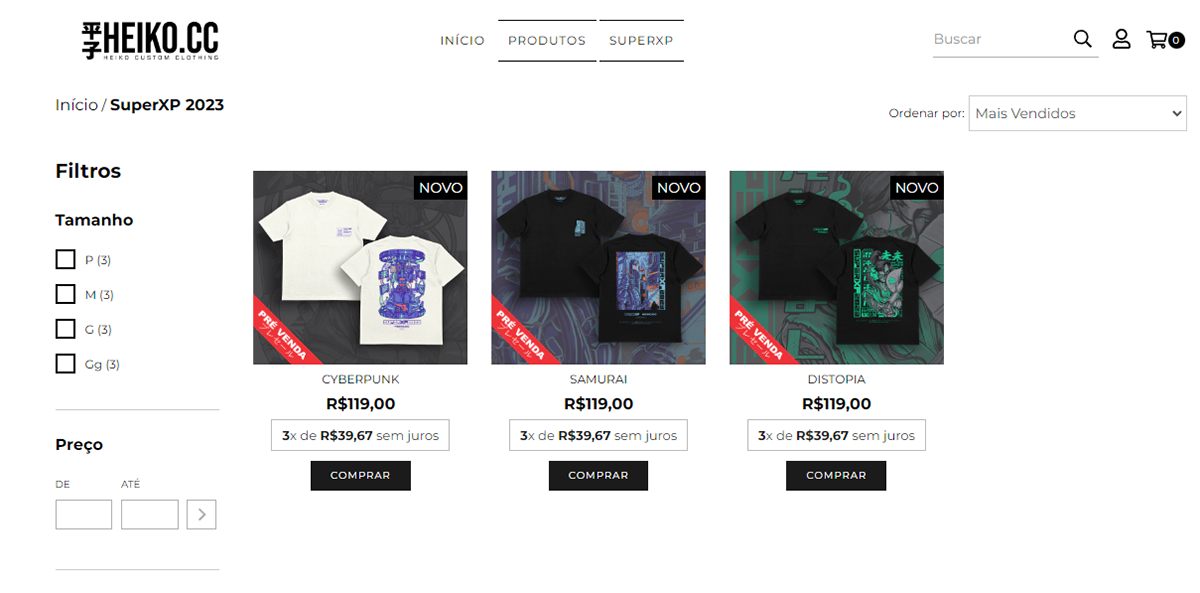1200x593 pixels.
Task: Select the SUPERXP menu item
Action: pyautogui.click(x=642, y=41)
